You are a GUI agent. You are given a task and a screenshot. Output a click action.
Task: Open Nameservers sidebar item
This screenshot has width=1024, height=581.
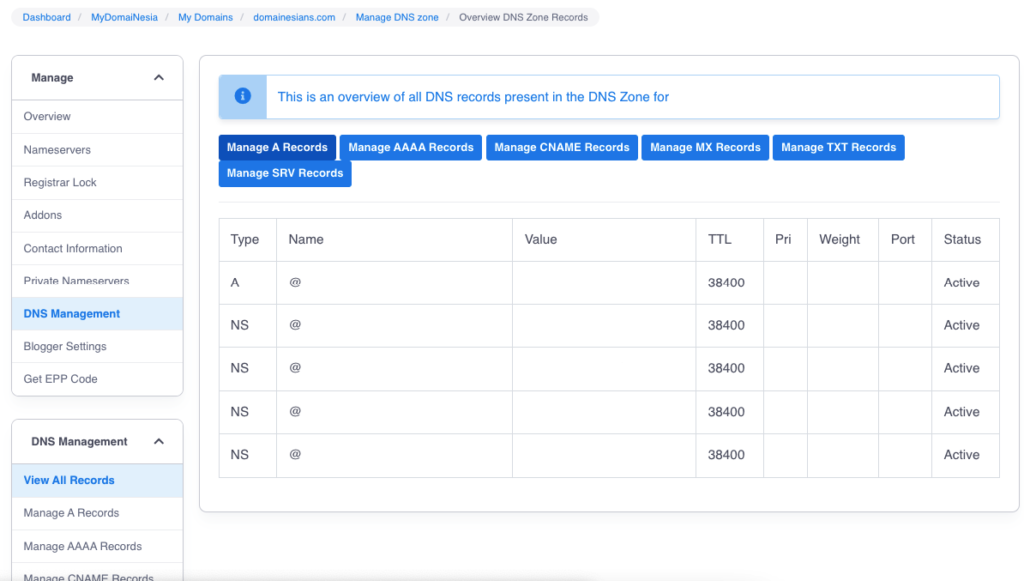97,149
